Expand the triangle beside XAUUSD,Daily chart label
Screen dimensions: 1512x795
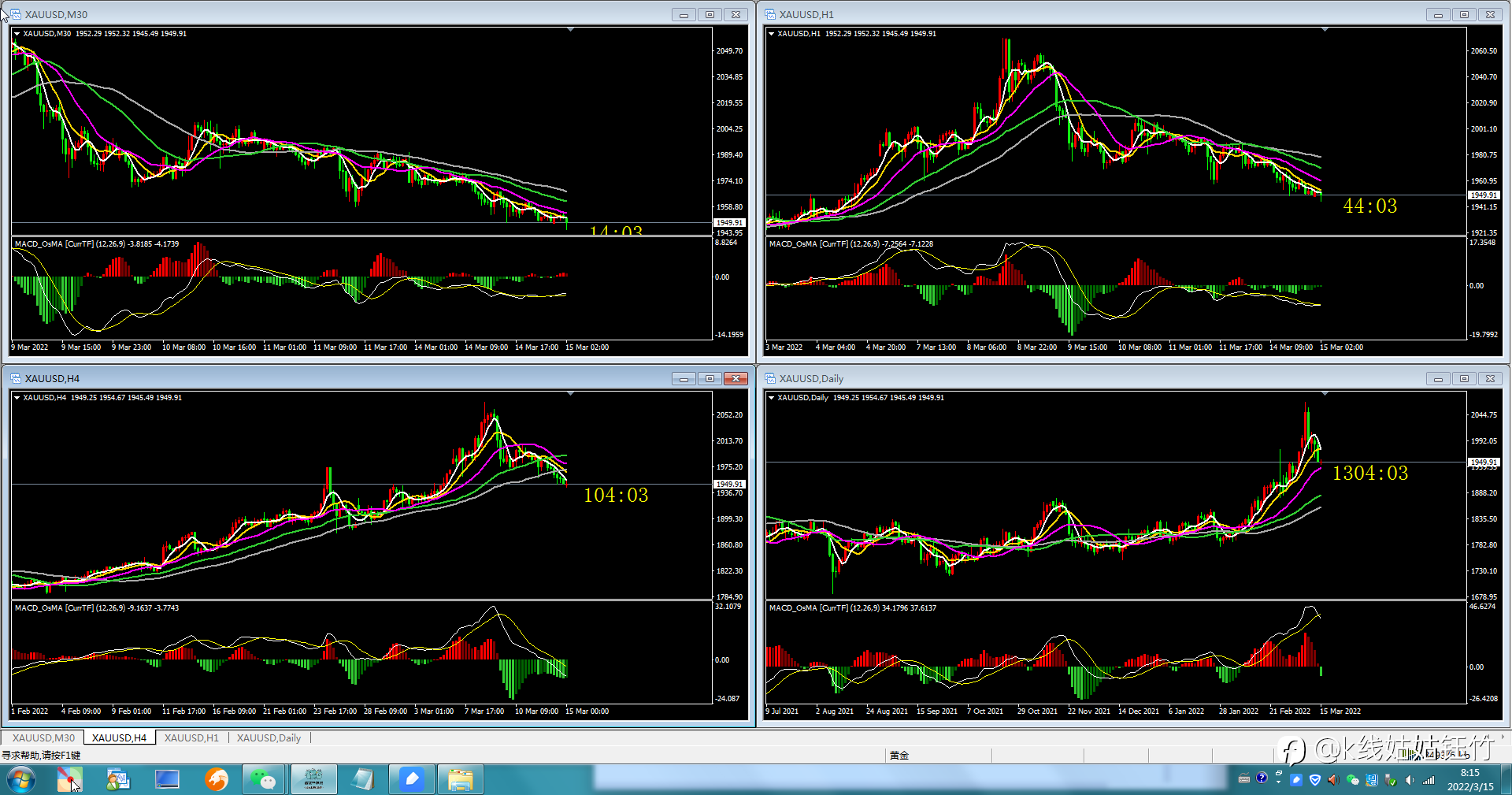coord(771,398)
